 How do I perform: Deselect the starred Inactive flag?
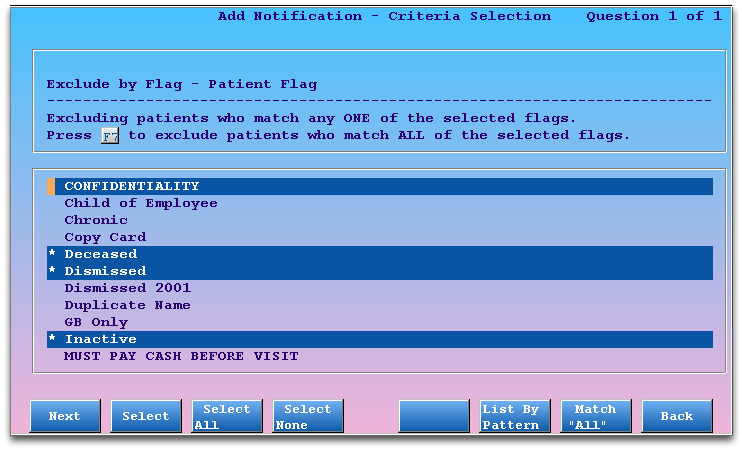click(x=380, y=340)
